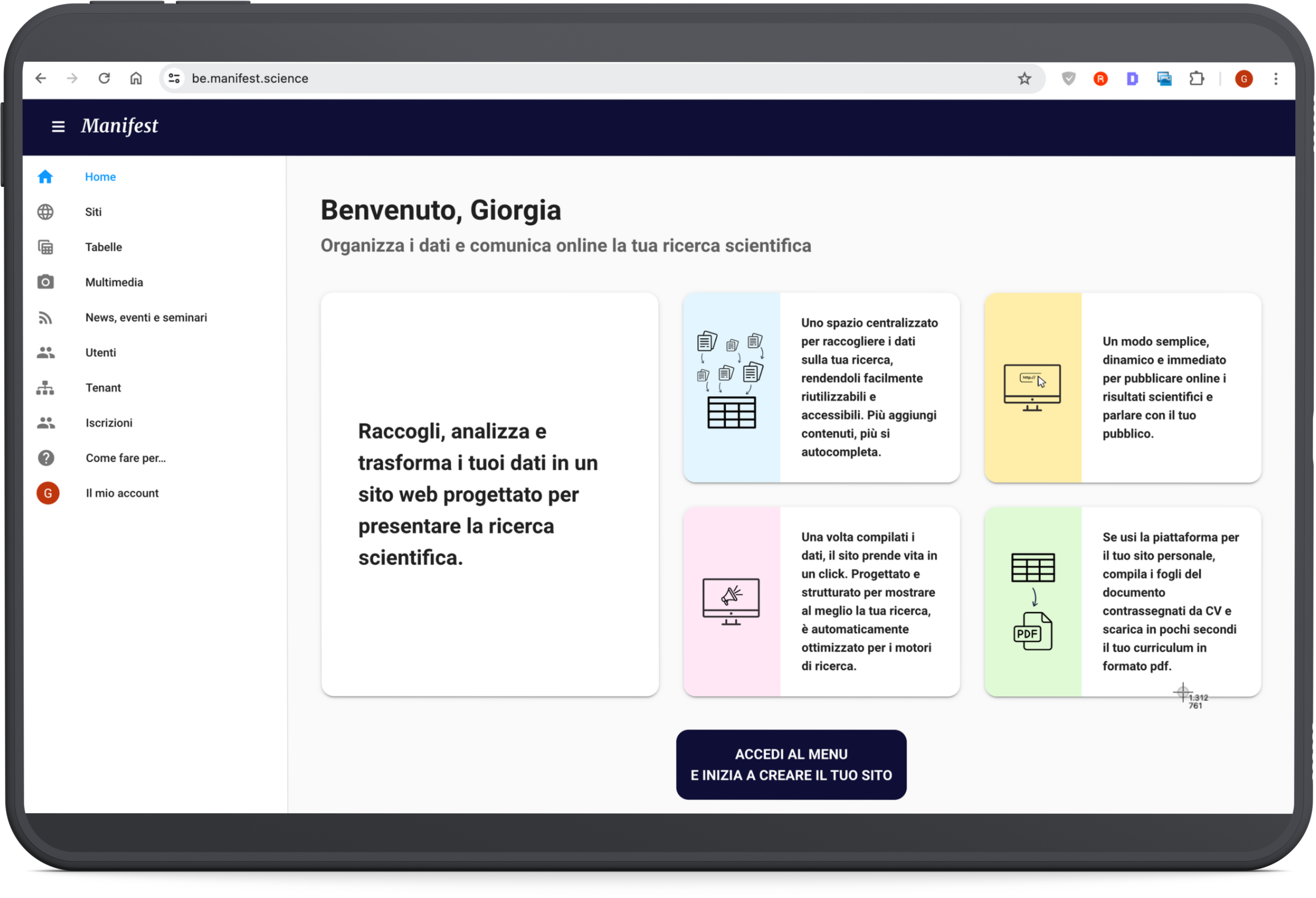Open Tabelle from the sidebar
Image resolution: width=1316 pixels, height=898 pixels.
point(104,247)
